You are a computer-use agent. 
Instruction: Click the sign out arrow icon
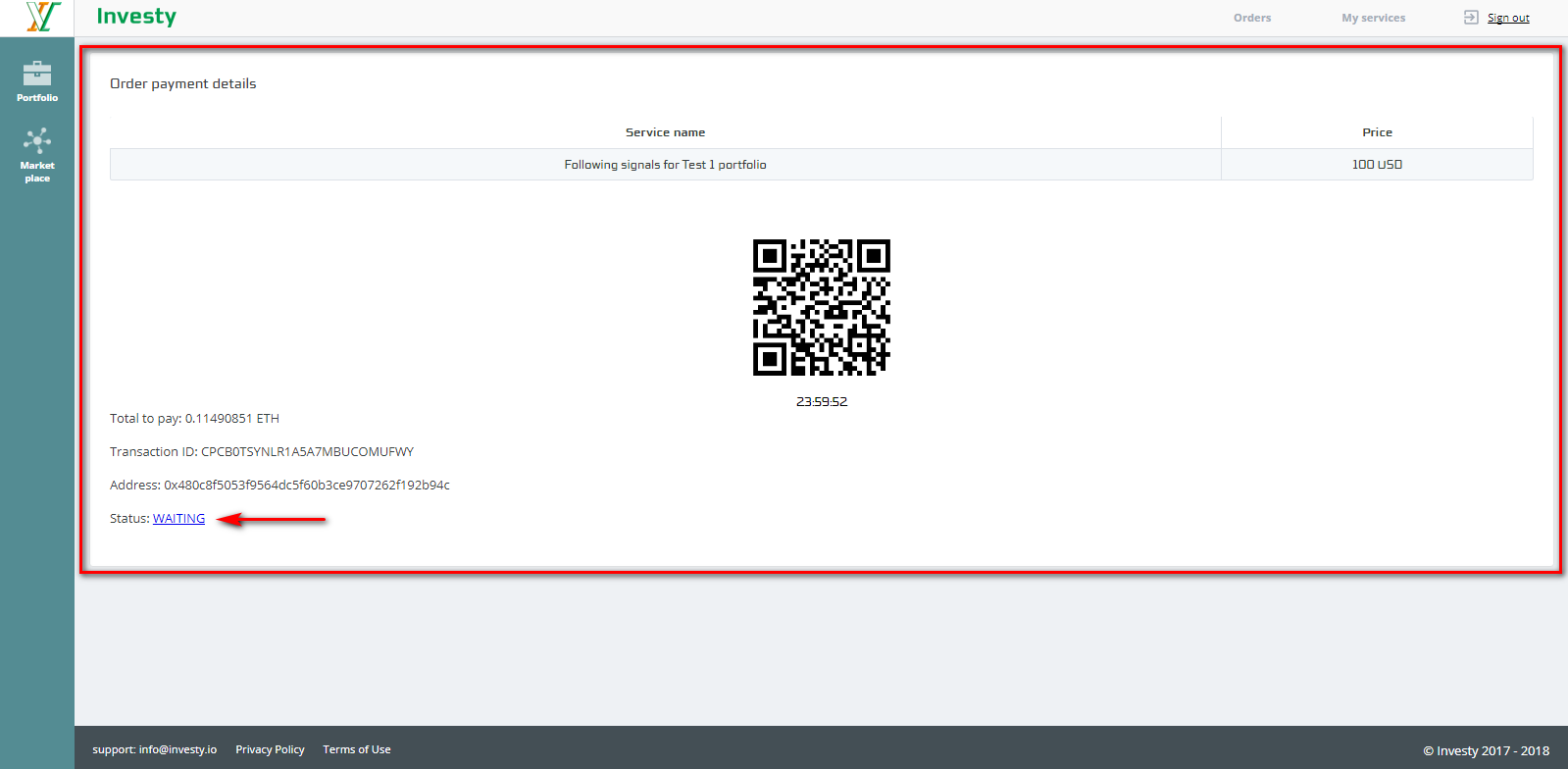[x=1471, y=18]
